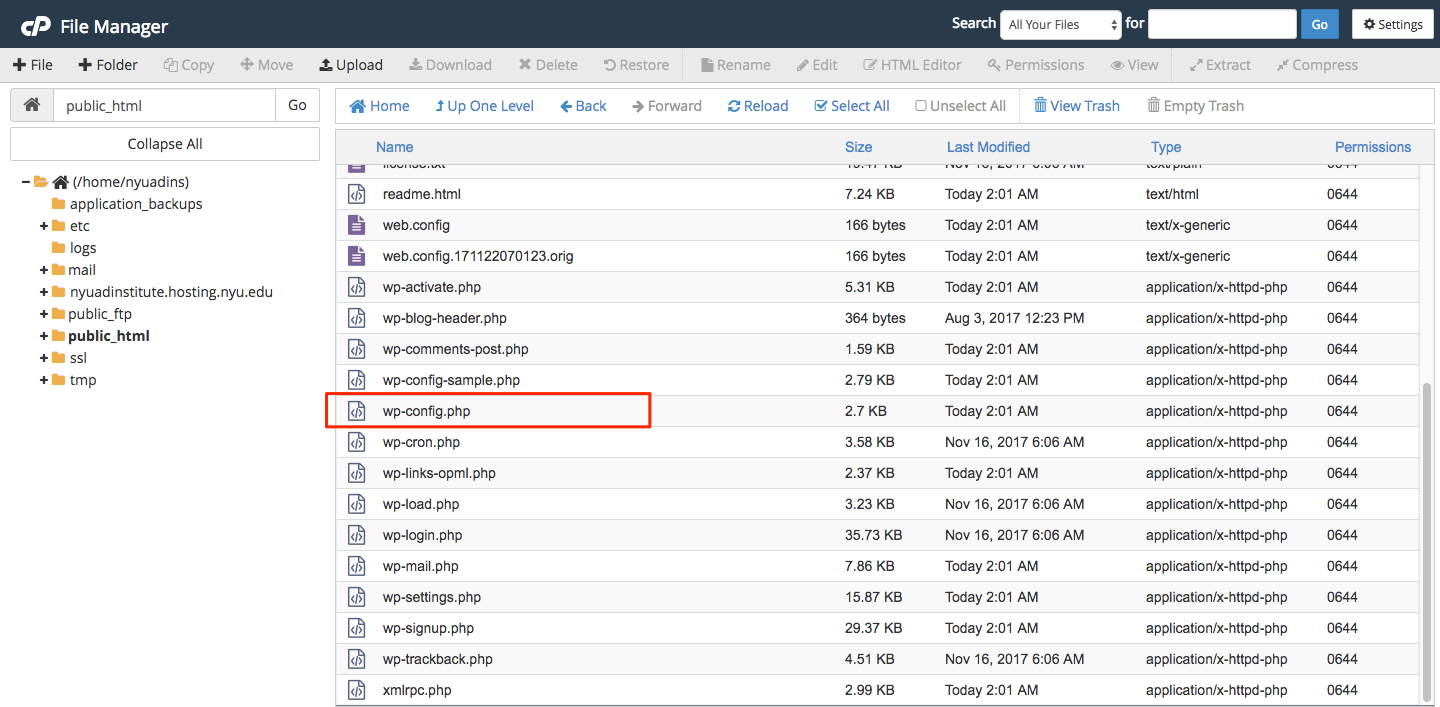Click the cPanel logo icon

tap(35, 25)
